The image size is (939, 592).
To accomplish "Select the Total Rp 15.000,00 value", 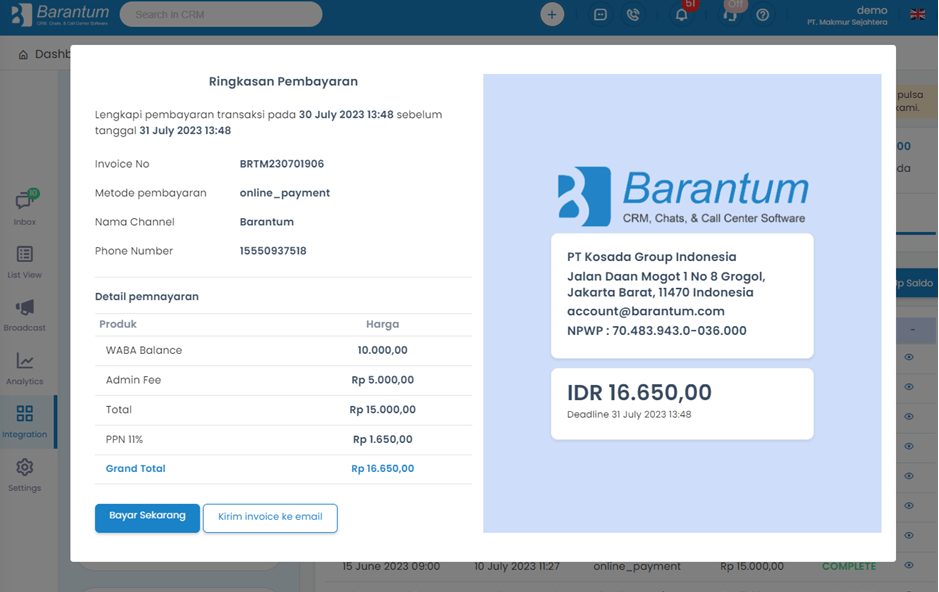I will coord(383,410).
